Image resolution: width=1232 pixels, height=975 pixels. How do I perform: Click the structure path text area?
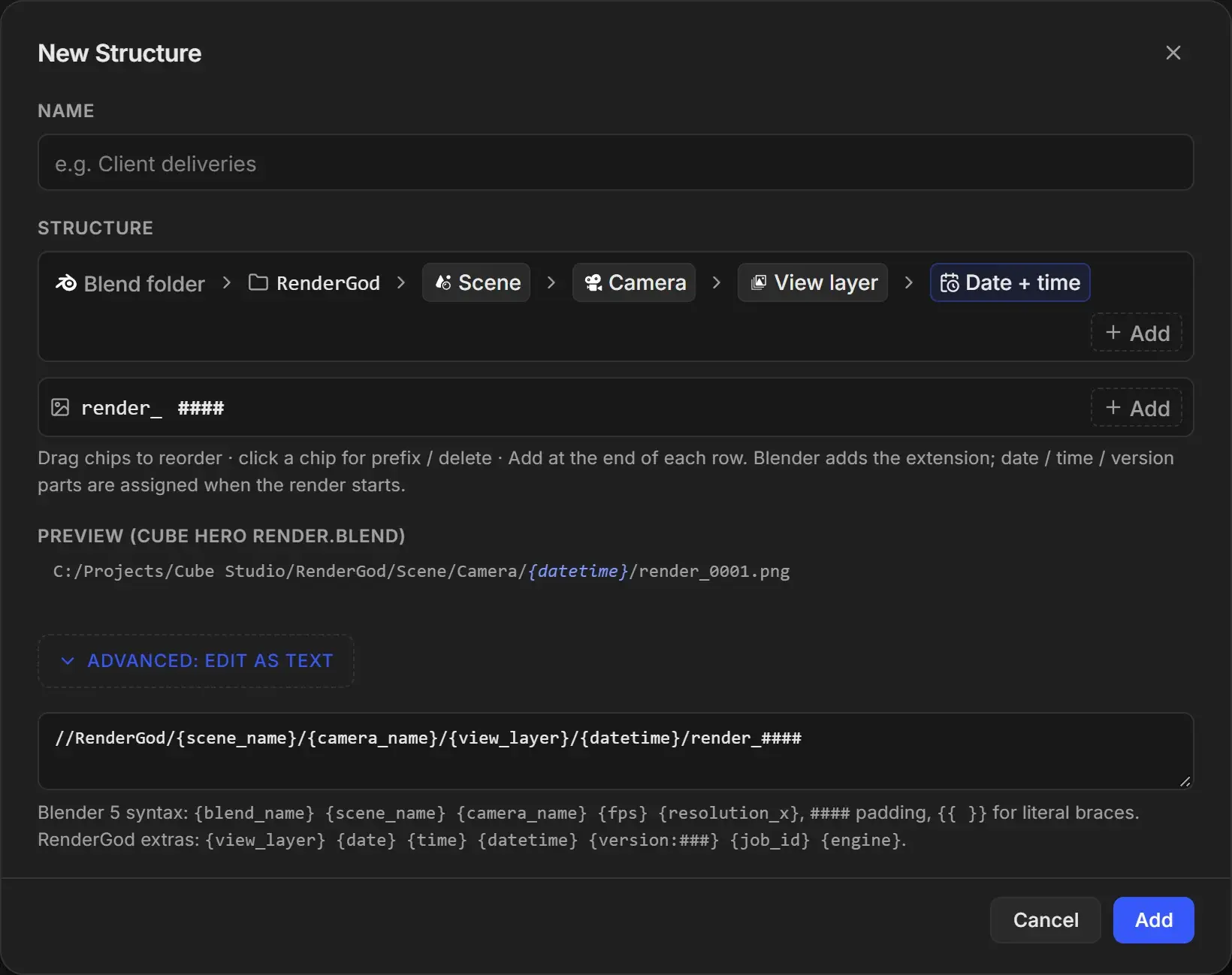click(x=615, y=751)
